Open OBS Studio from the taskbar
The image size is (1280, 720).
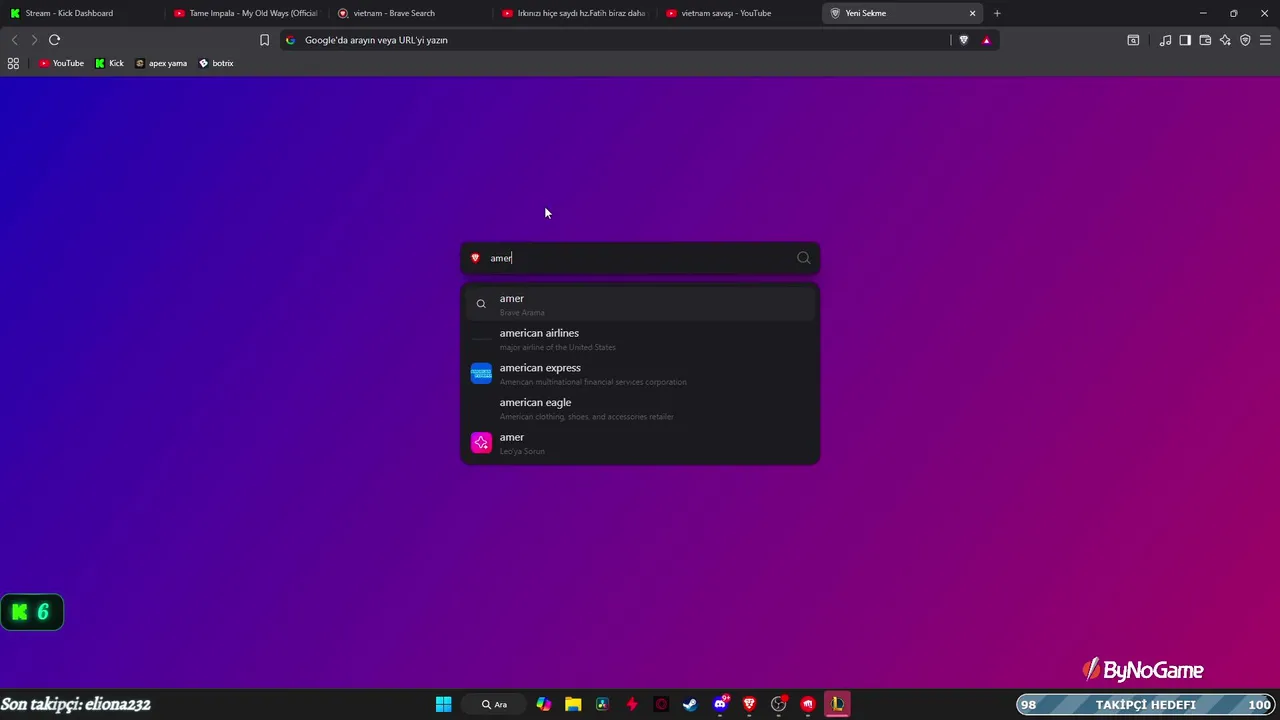(779, 704)
